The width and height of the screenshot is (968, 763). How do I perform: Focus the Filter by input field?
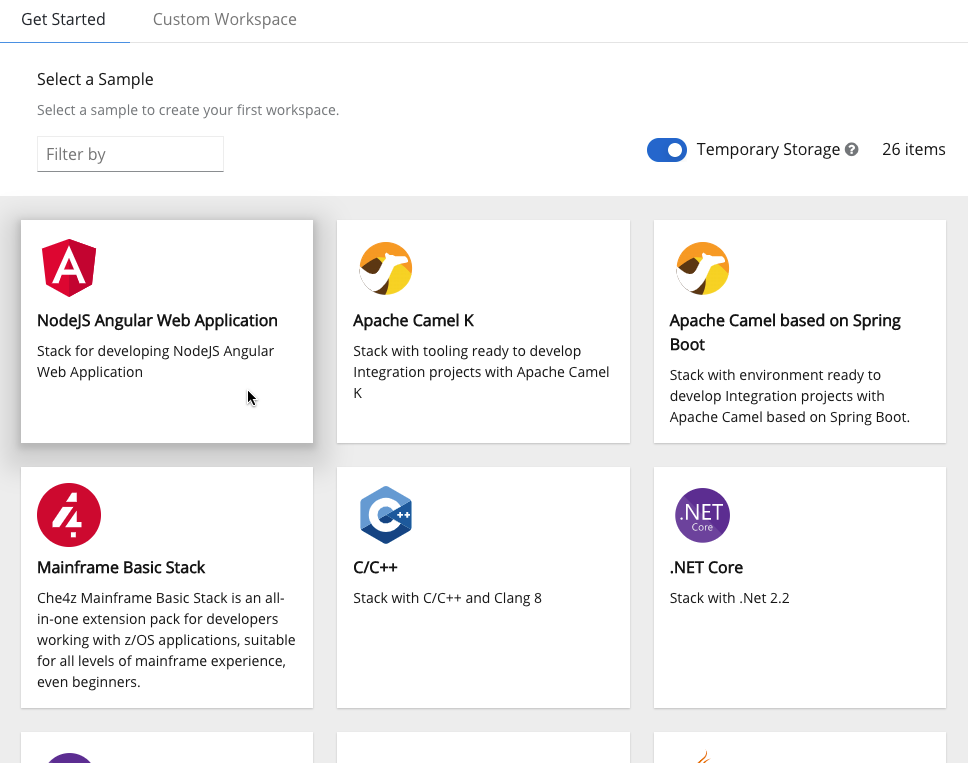(130, 154)
